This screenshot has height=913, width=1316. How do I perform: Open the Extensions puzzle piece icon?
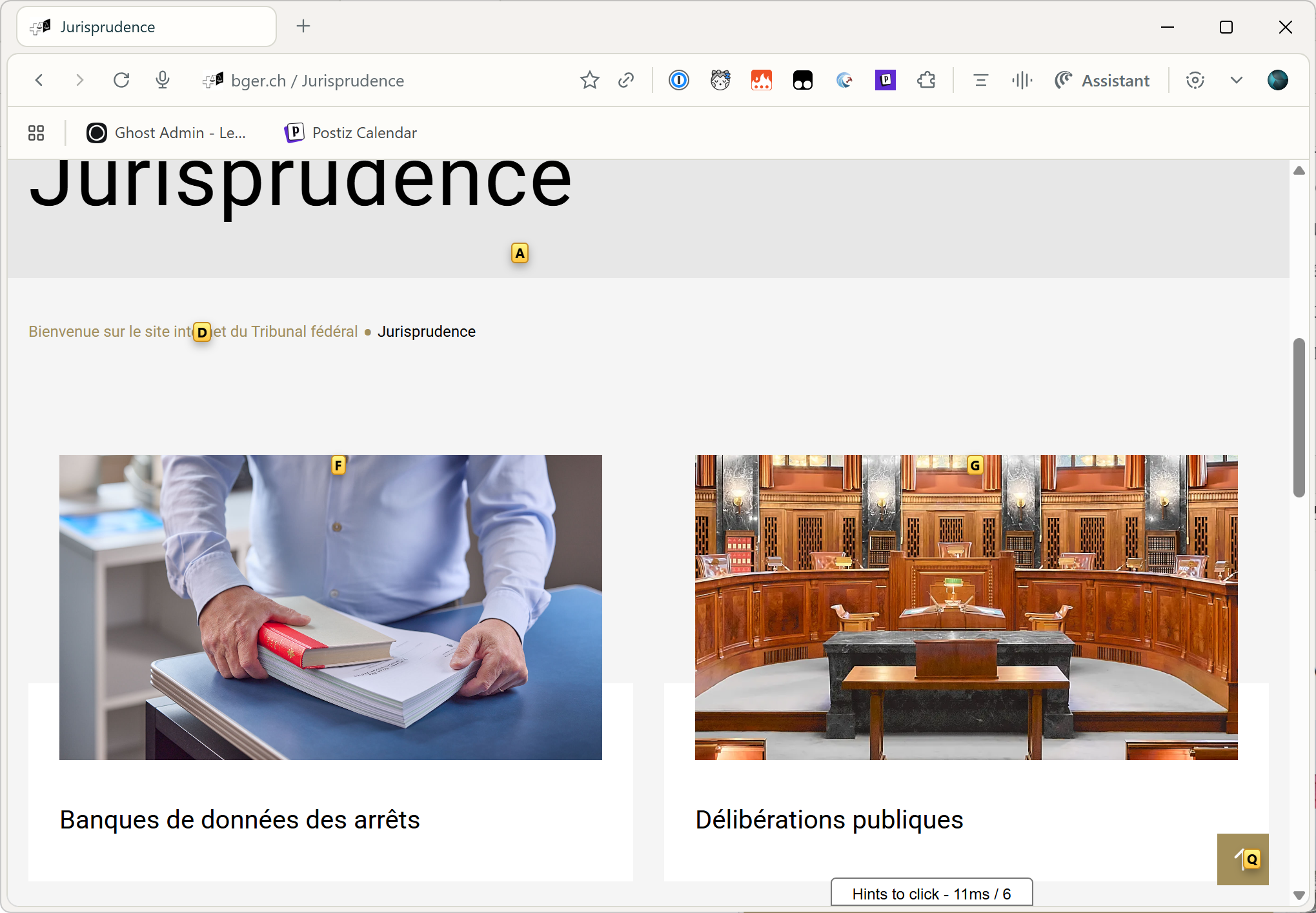[926, 81]
